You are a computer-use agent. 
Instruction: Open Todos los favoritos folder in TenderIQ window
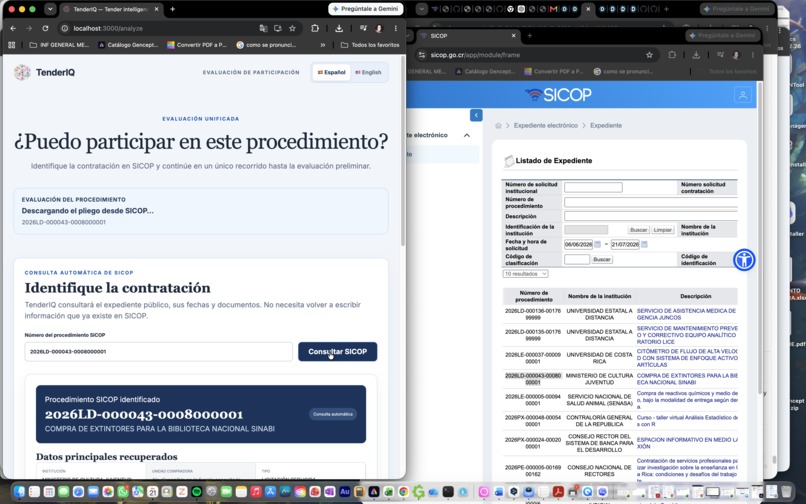(370, 45)
